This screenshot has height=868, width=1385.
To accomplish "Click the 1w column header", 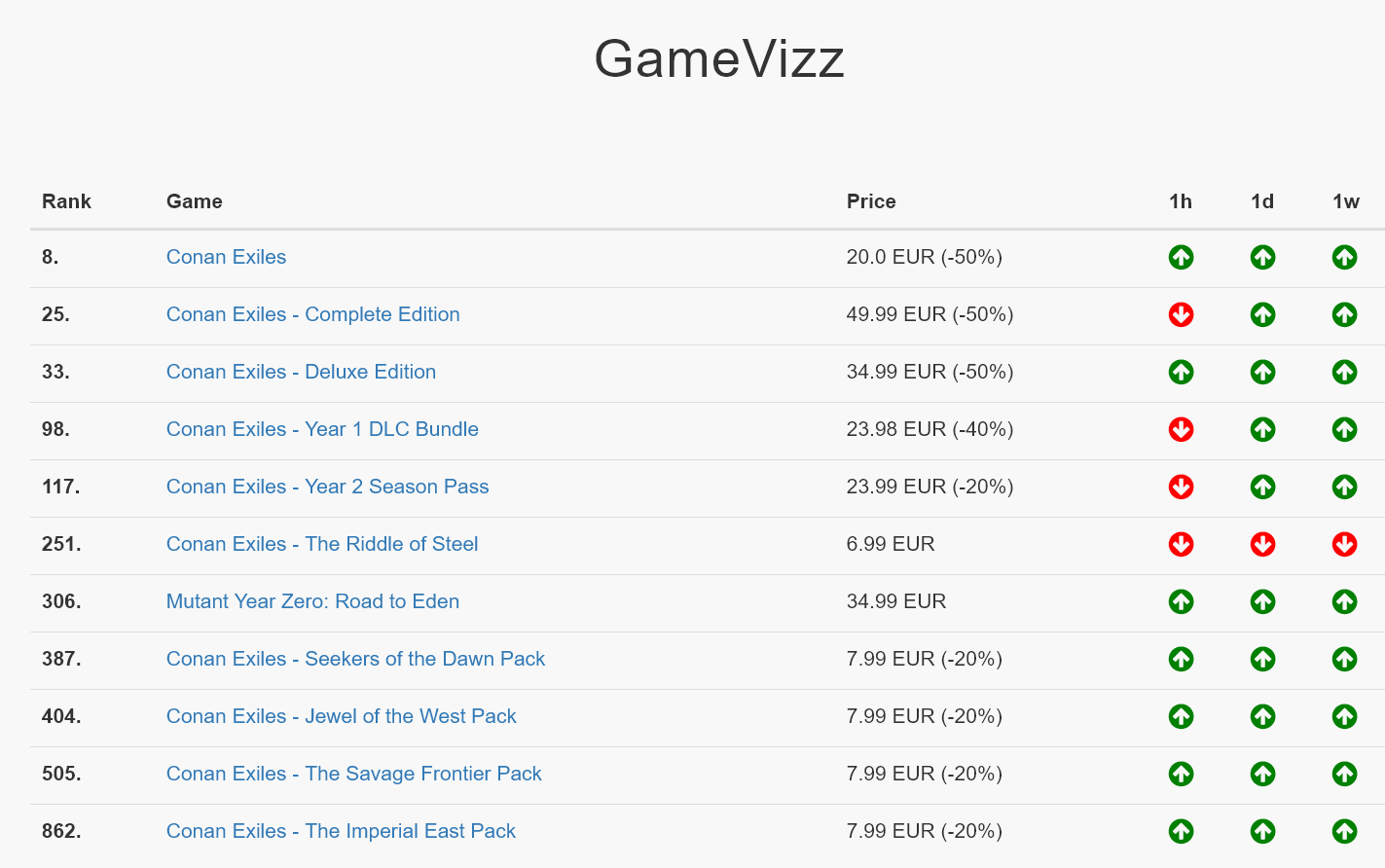I will 1345,201.
